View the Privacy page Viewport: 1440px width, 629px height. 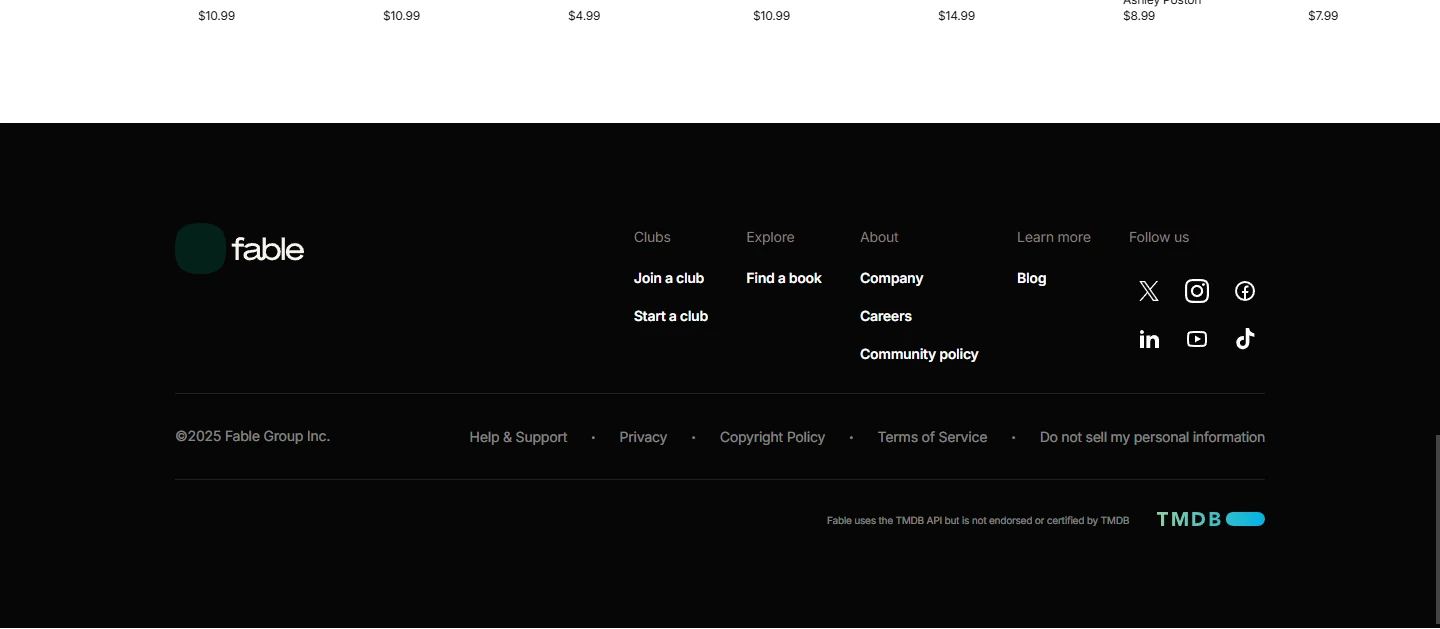coord(643,437)
